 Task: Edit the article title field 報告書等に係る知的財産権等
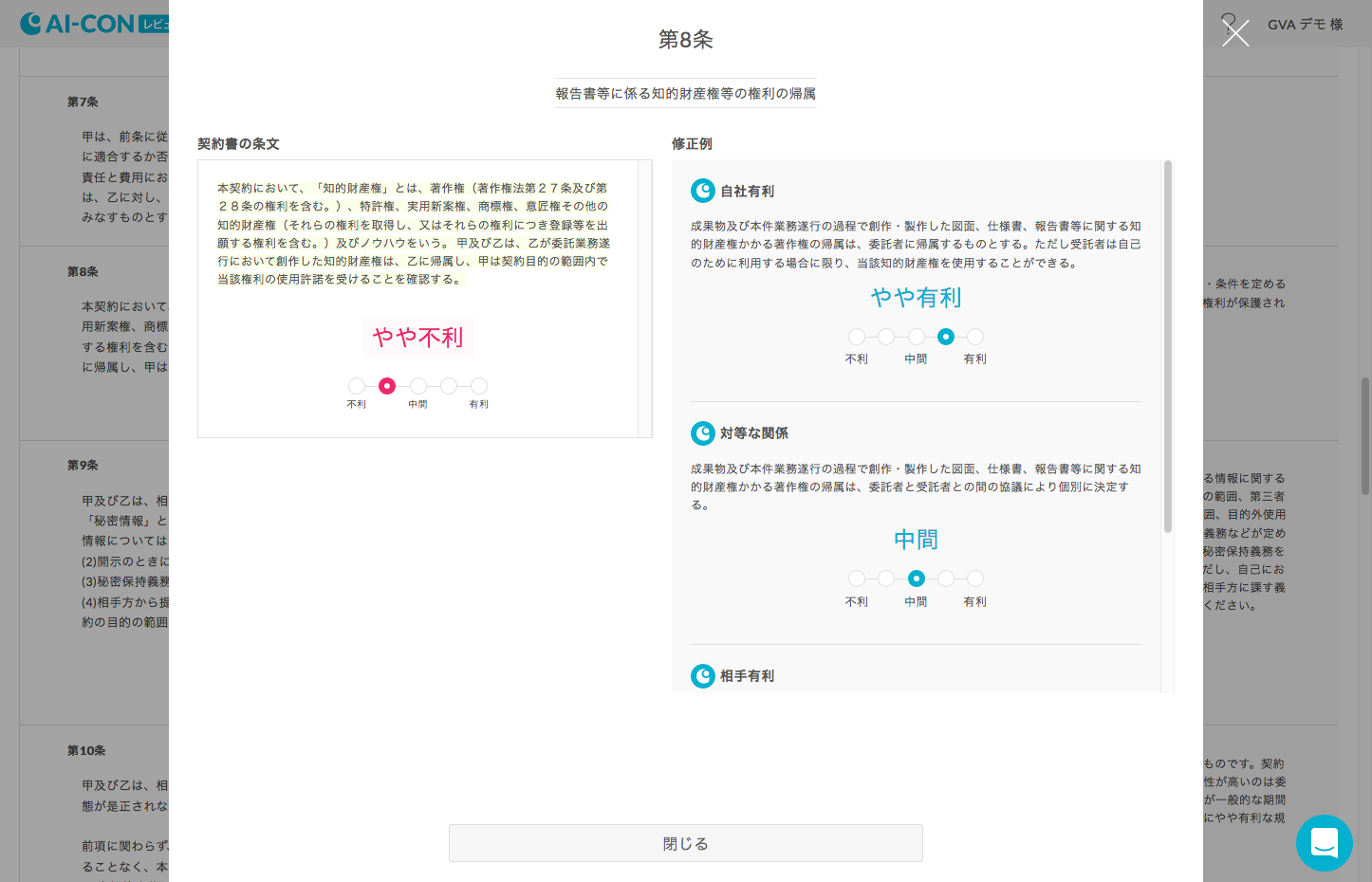[x=685, y=93]
